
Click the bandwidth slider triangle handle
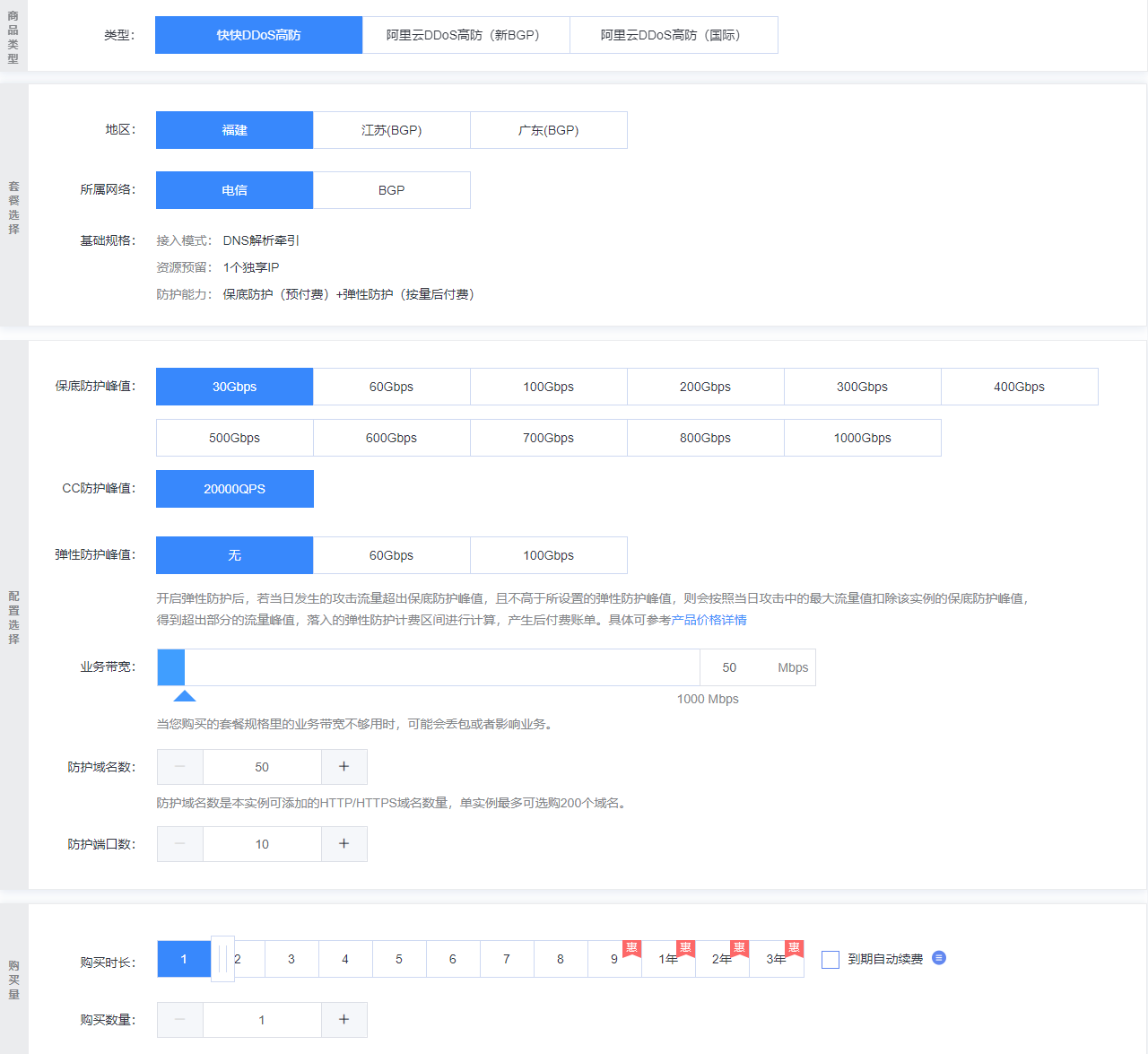pos(184,696)
